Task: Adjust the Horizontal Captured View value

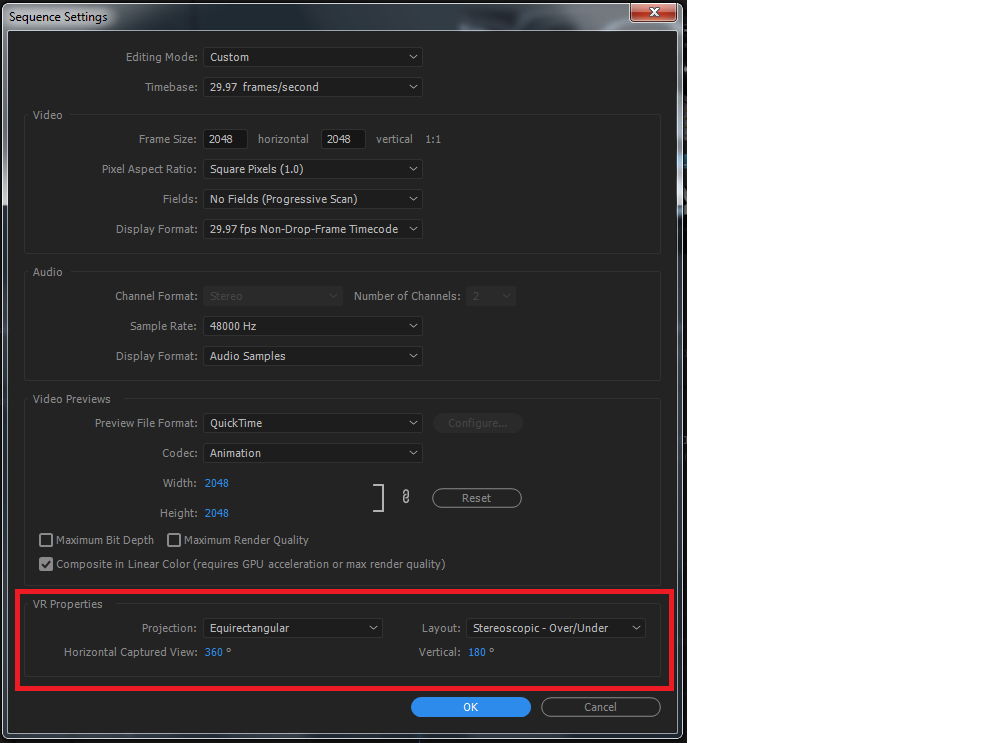Action: point(214,652)
